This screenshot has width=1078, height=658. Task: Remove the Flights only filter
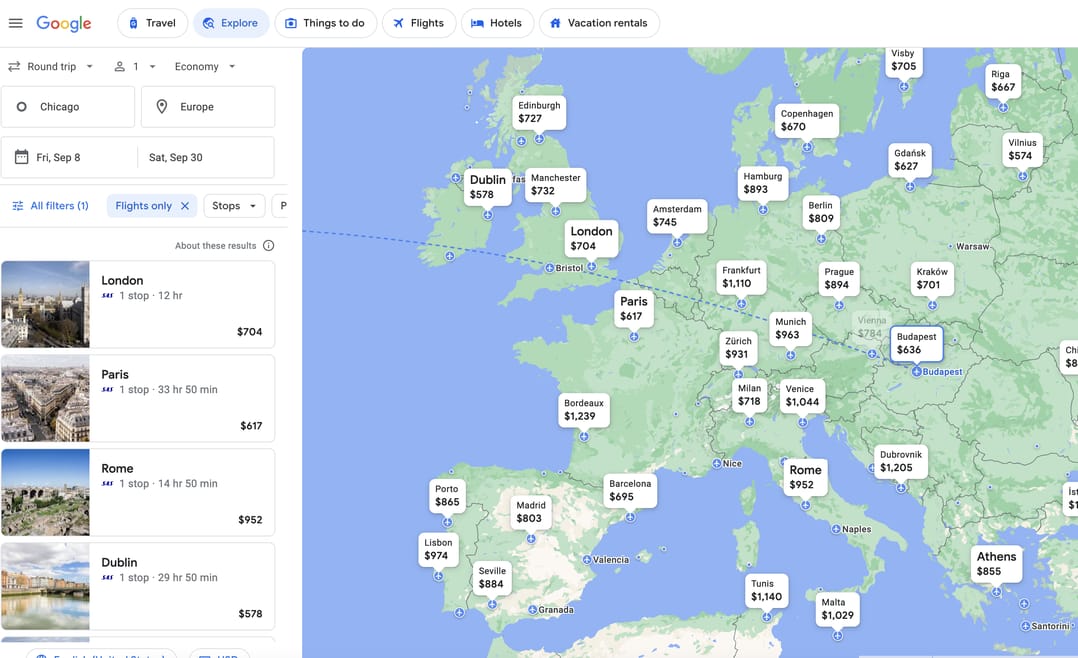pyautogui.click(x=185, y=206)
